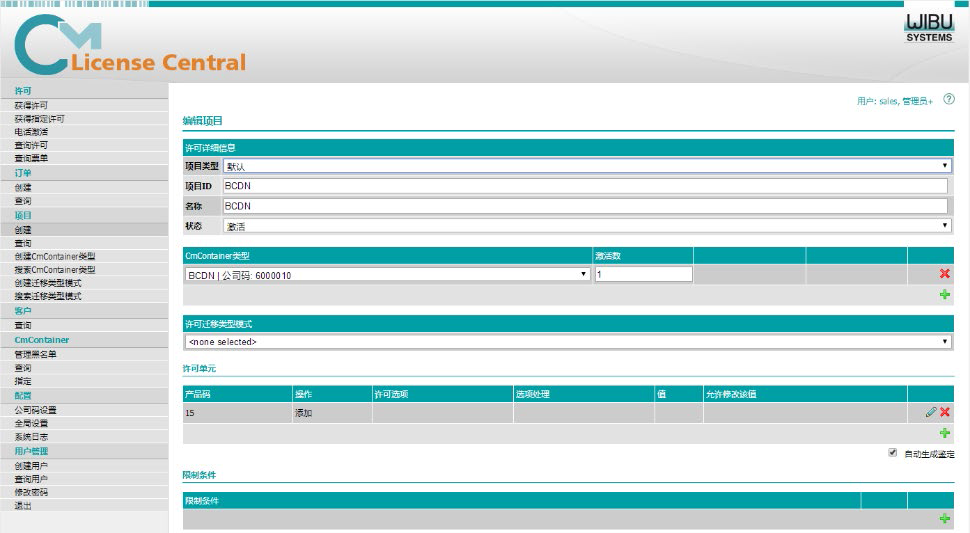Open 公司码设置 in the sidebar
The width and height of the screenshot is (970, 533).
click(x=35, y=411)
